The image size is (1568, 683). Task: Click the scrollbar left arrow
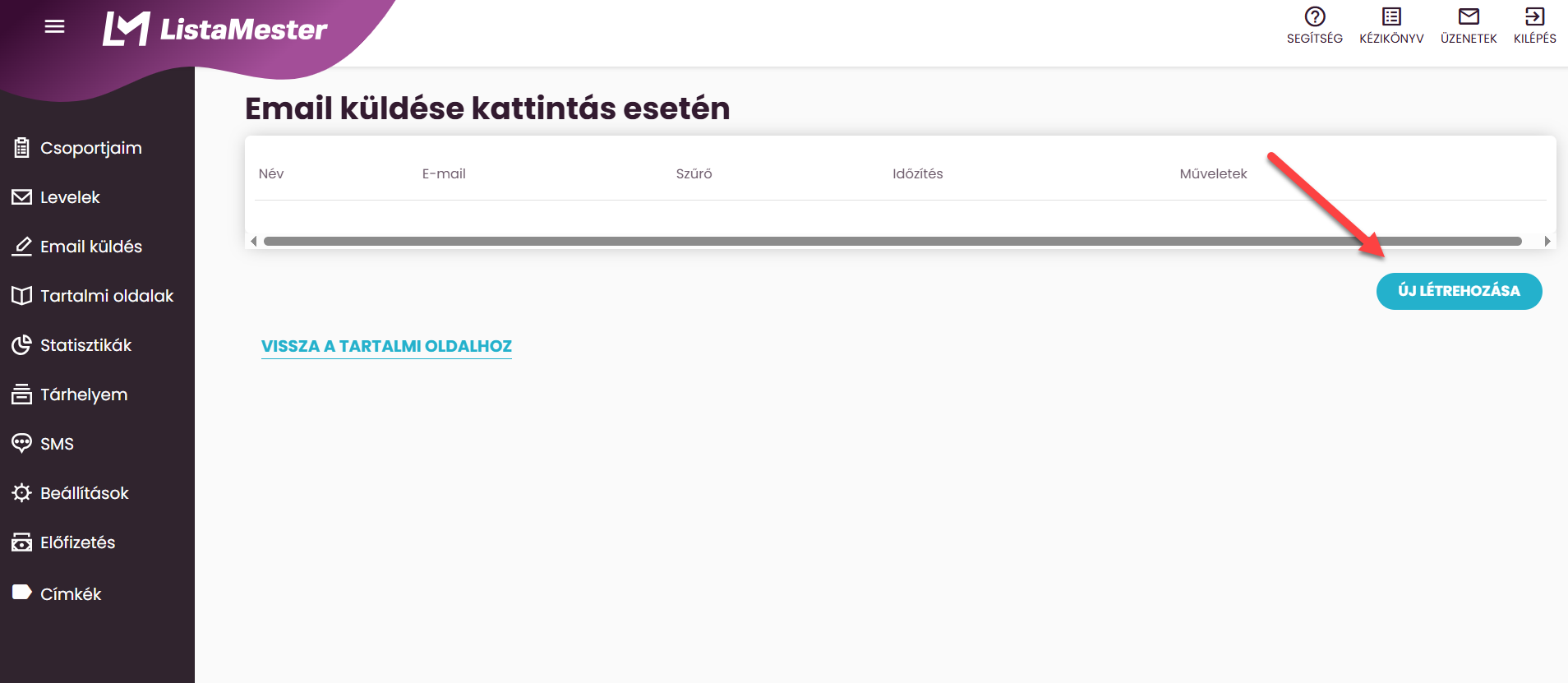[x=254, y=241]
